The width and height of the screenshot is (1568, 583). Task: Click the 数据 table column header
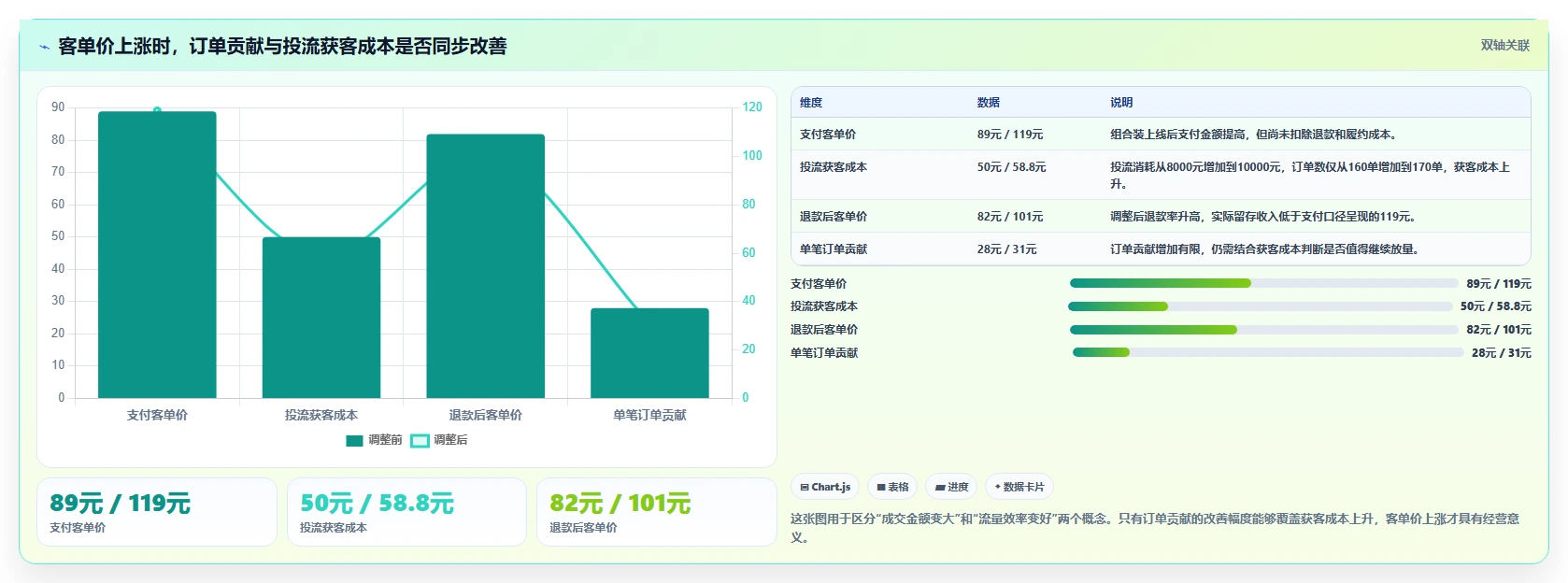point(989,103)
